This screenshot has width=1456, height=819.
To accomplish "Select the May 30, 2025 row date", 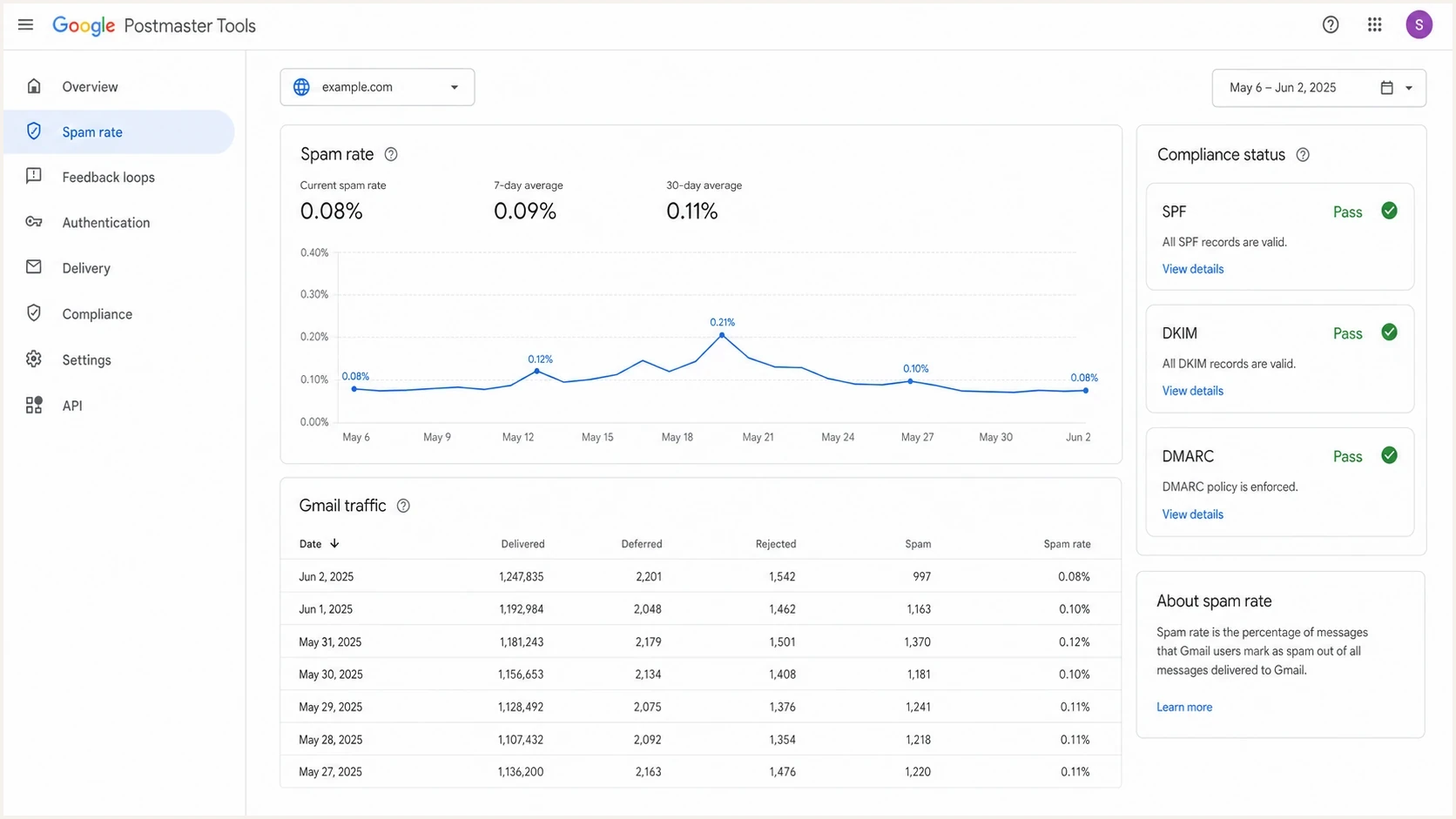I will 331,675.
